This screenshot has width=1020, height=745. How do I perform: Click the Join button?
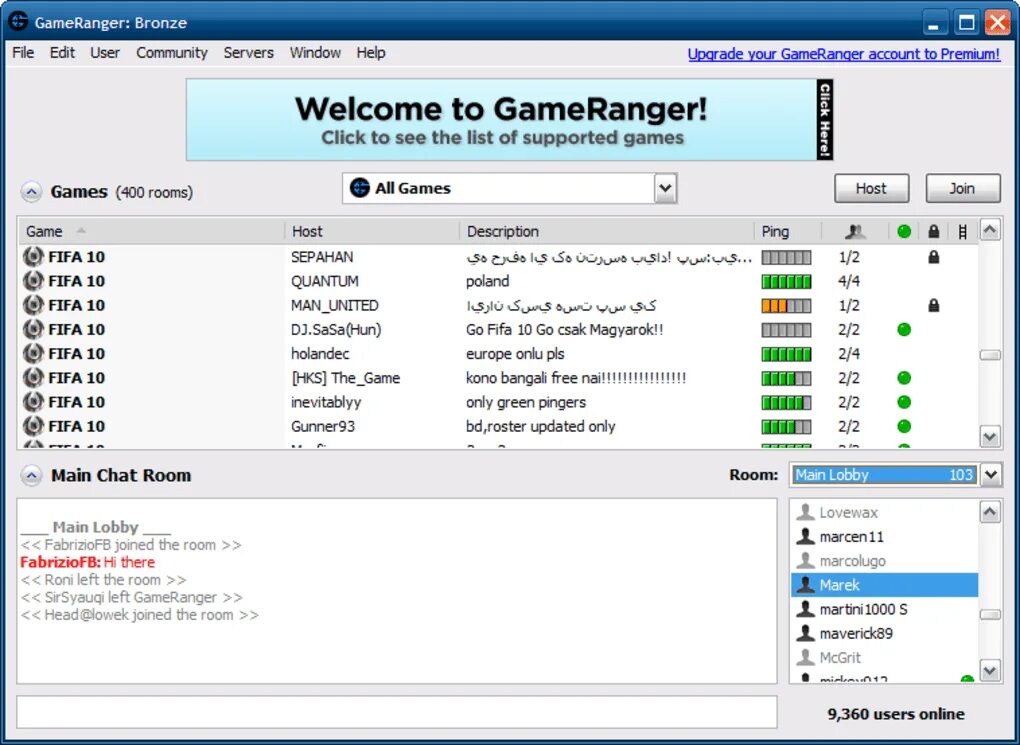[962, 189]
